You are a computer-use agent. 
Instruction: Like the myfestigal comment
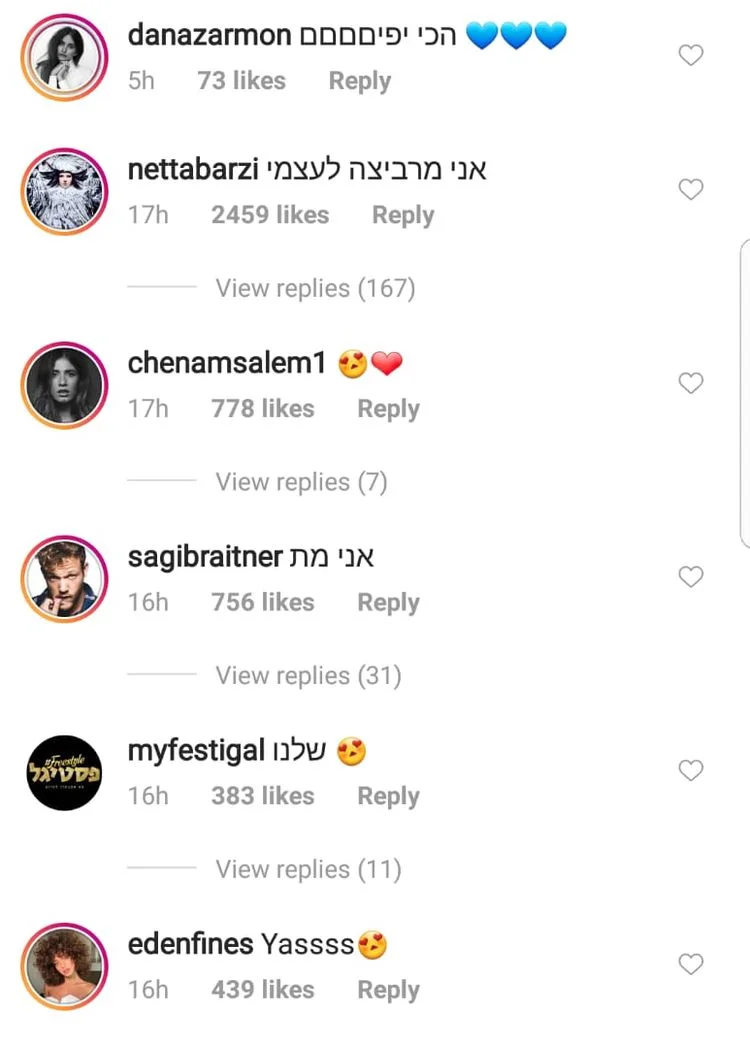point(691,770)
